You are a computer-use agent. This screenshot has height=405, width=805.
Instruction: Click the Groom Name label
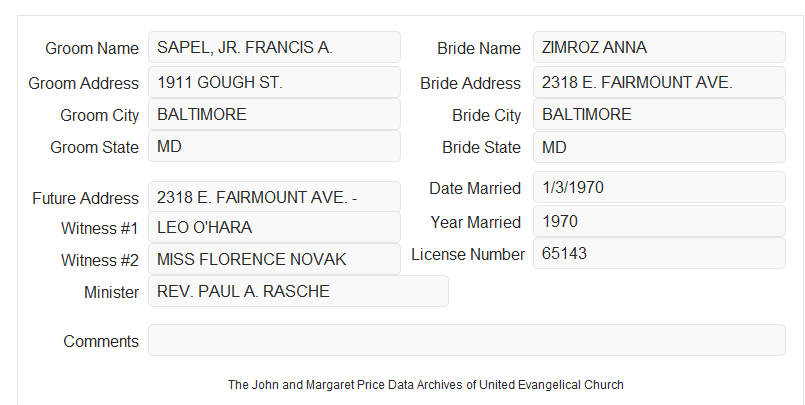[x=92, y=48]
